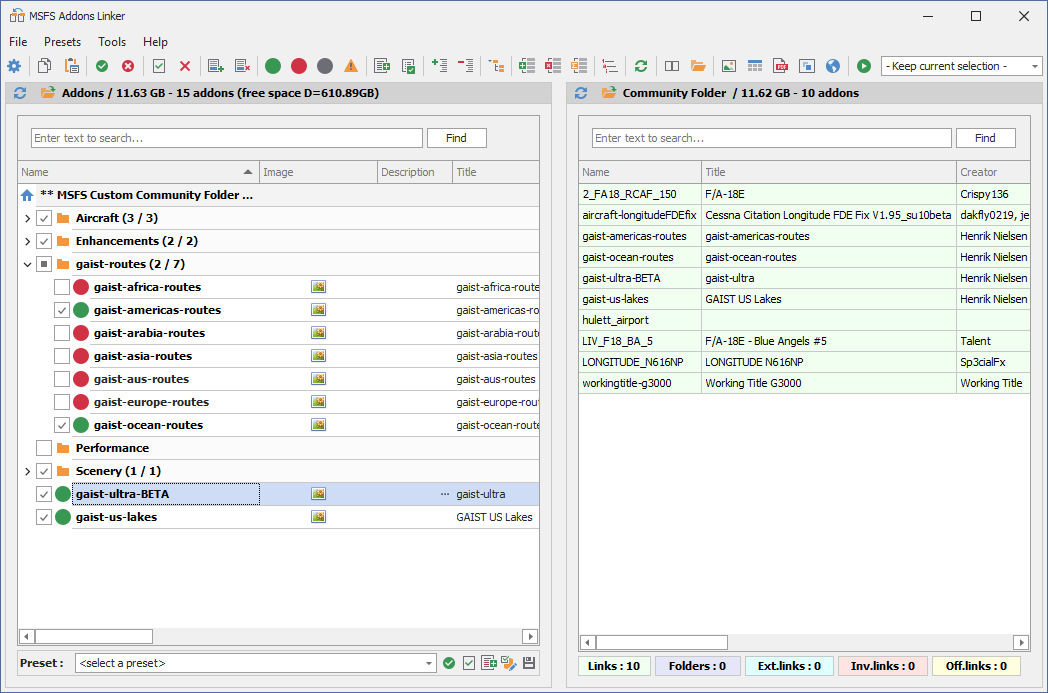The height and width of the screenshot is (693, 1048).
Task: Click the red X toolbar icon
Action: (185, 66)
